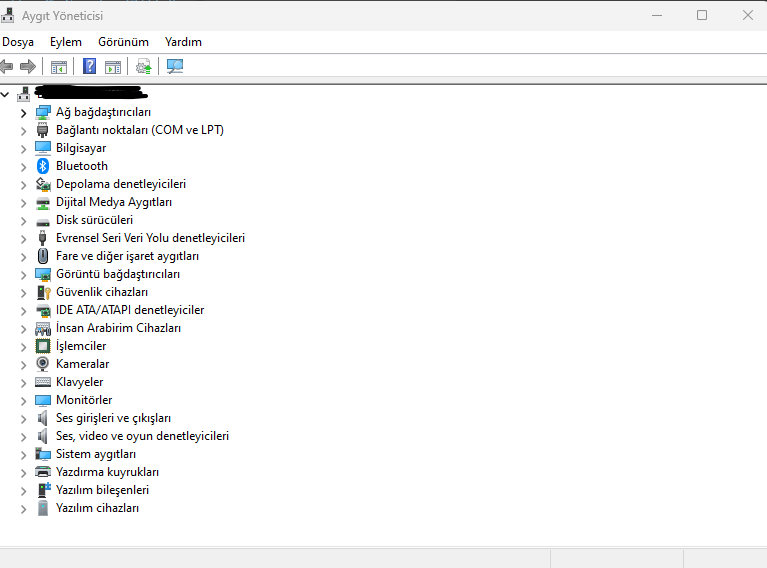Open the Eylem menu

[66, 42]
